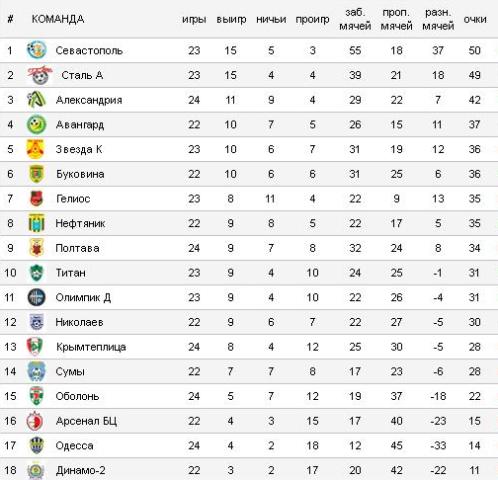Viewport: 498px width, 480px height.
Task: Open the Николаев team name
Action: click(79, 322)
